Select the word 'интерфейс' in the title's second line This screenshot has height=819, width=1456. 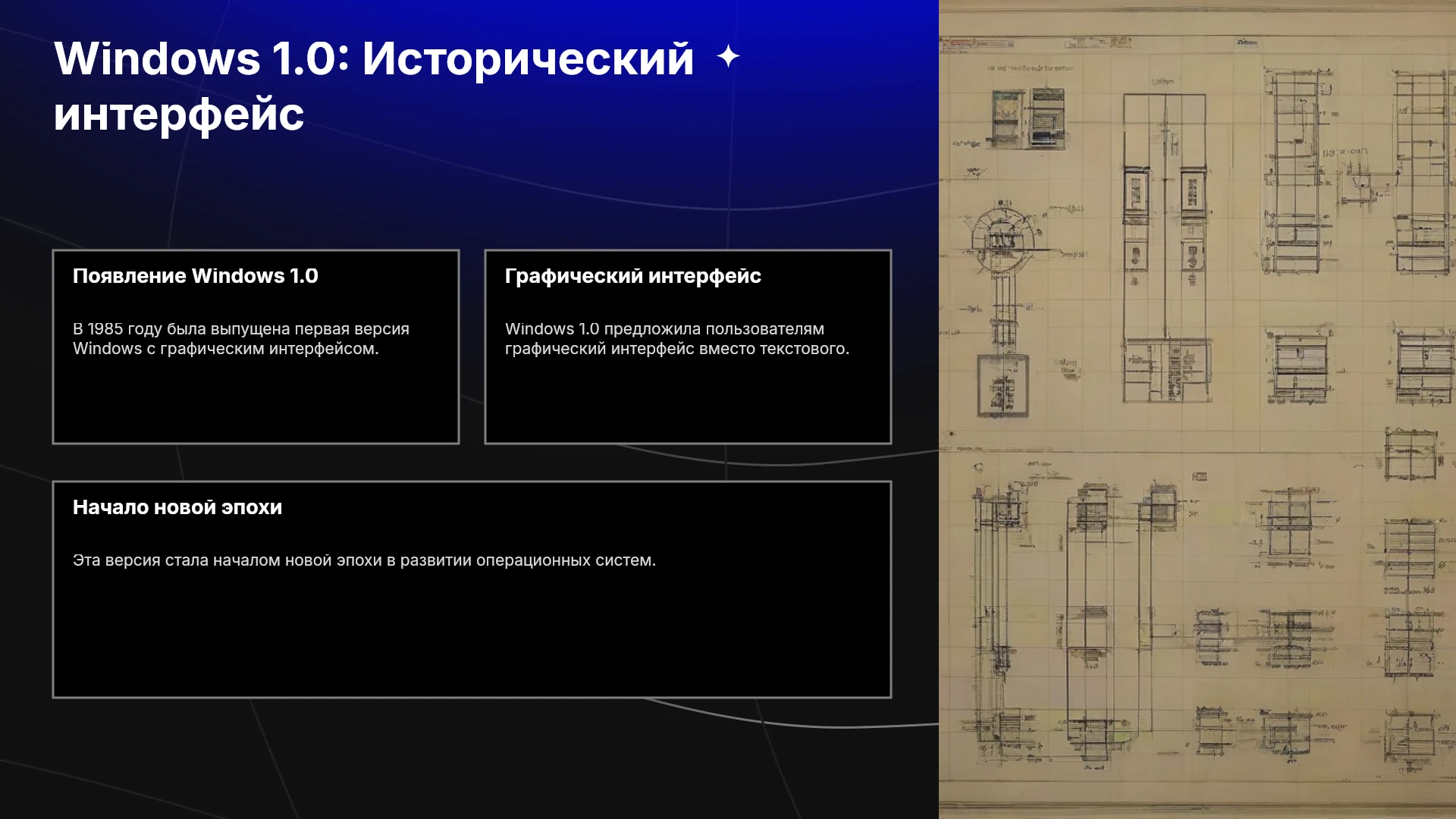(179, 115)
